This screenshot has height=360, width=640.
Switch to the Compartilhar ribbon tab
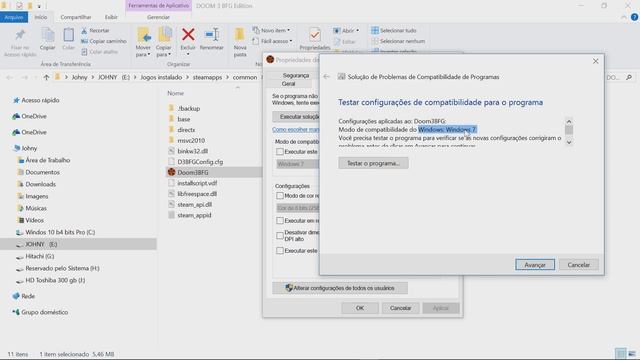(x=76, y=17)
